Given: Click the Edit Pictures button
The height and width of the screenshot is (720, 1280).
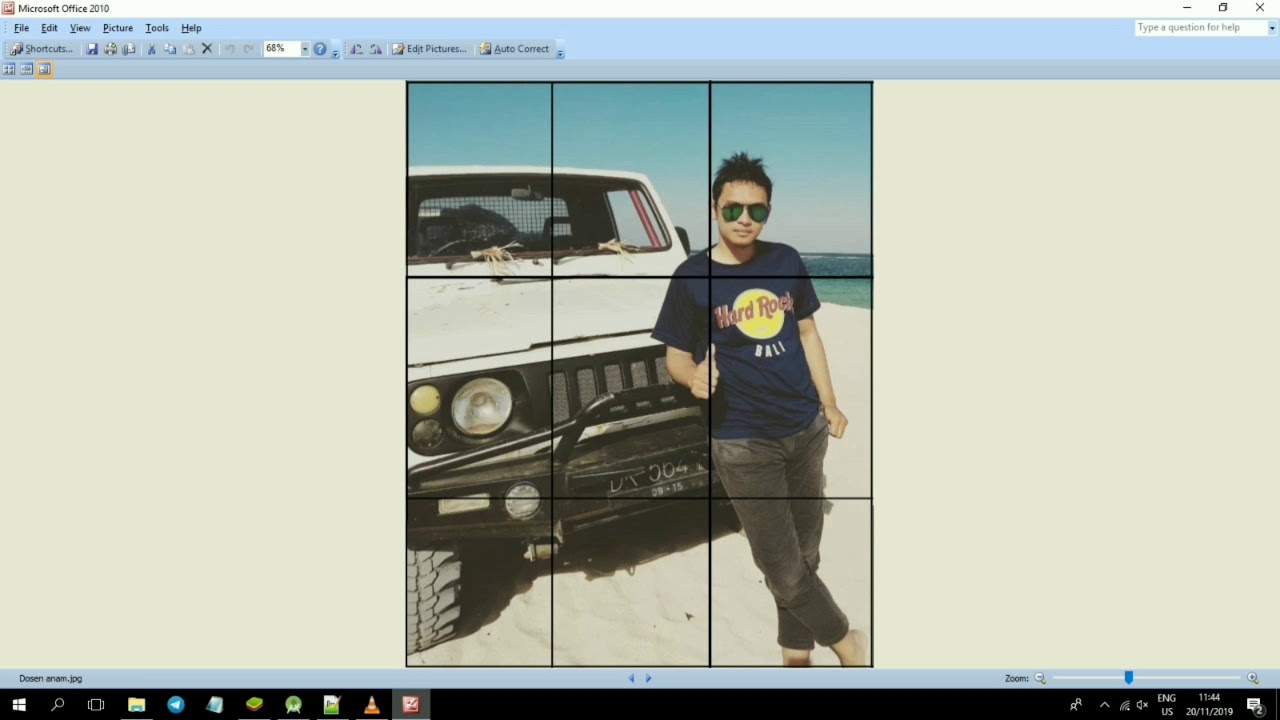Looking at the screenshot, I should point(429,49).
